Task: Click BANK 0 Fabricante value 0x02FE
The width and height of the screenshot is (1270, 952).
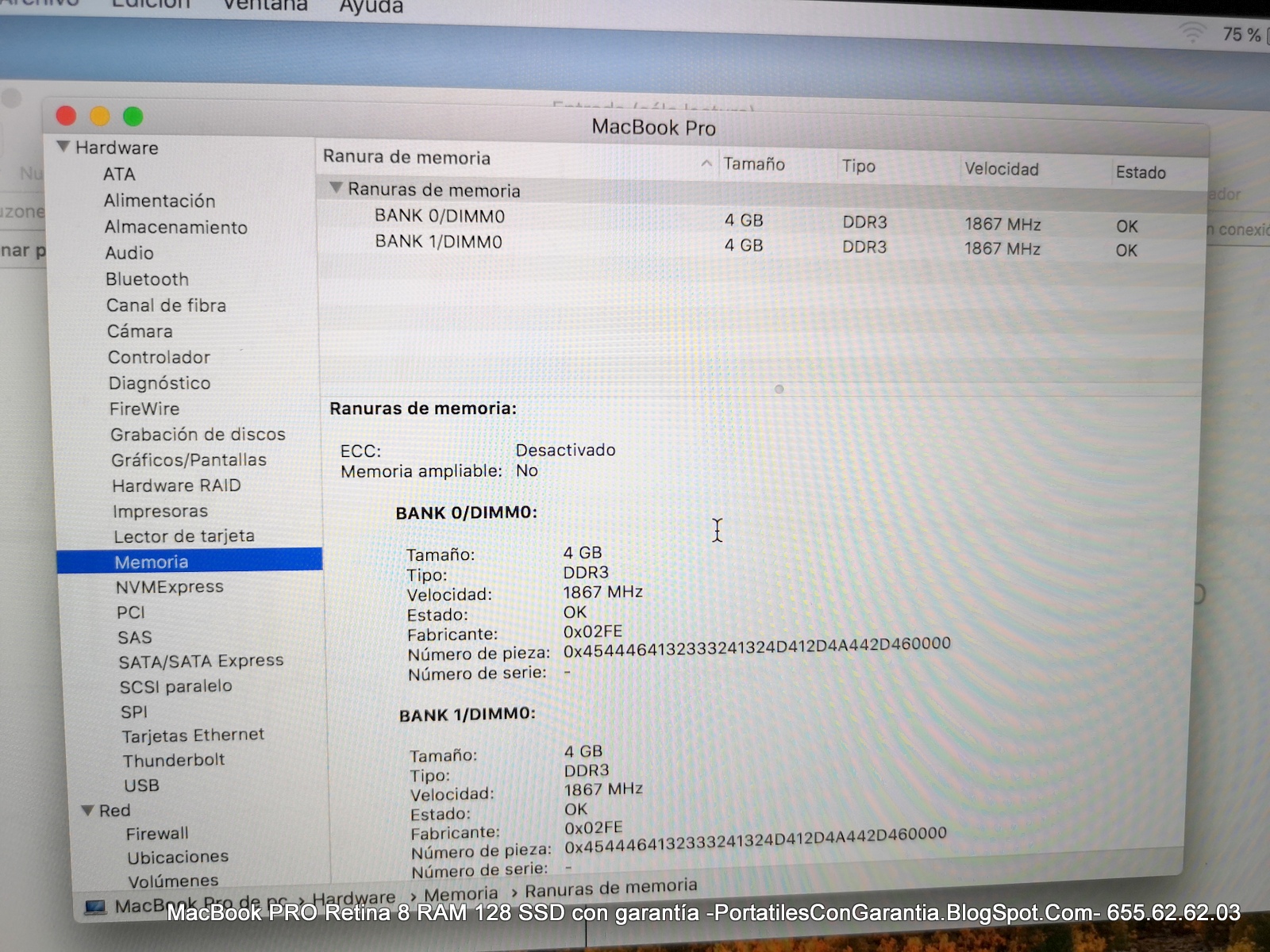Action: coord(593,631)
